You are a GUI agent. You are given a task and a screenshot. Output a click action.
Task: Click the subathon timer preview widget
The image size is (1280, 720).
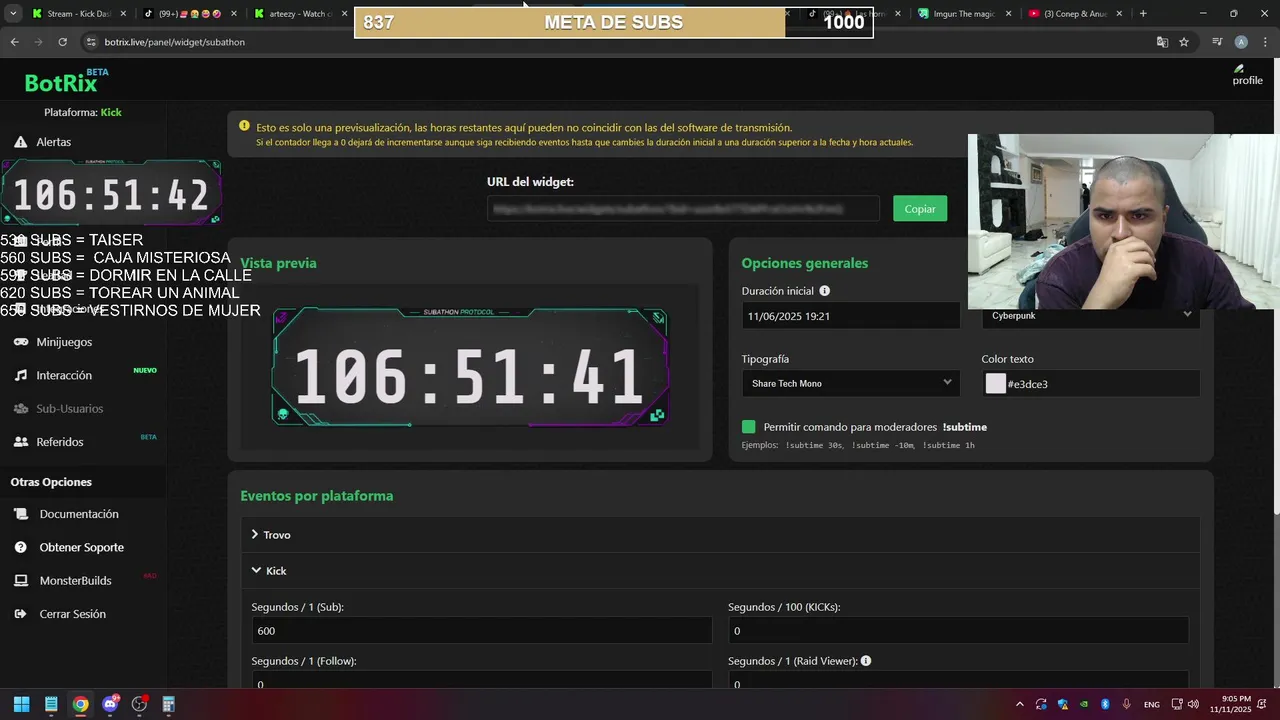(x=469, y=368)
